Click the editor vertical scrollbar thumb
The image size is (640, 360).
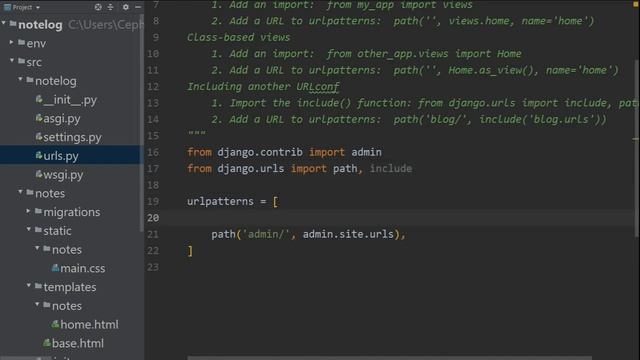click(x=637, y=148)
